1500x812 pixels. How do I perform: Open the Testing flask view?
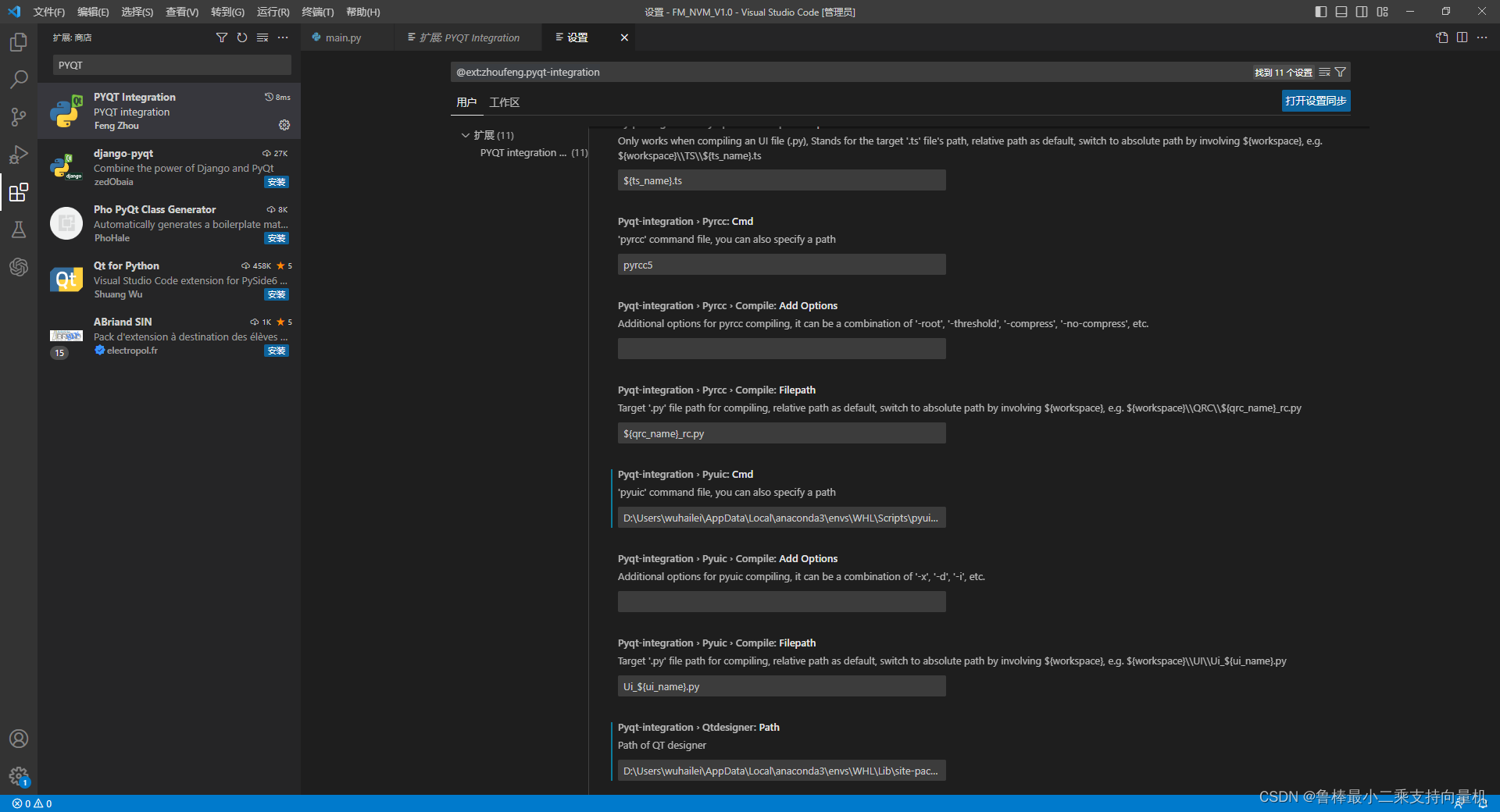click(19, 230)
